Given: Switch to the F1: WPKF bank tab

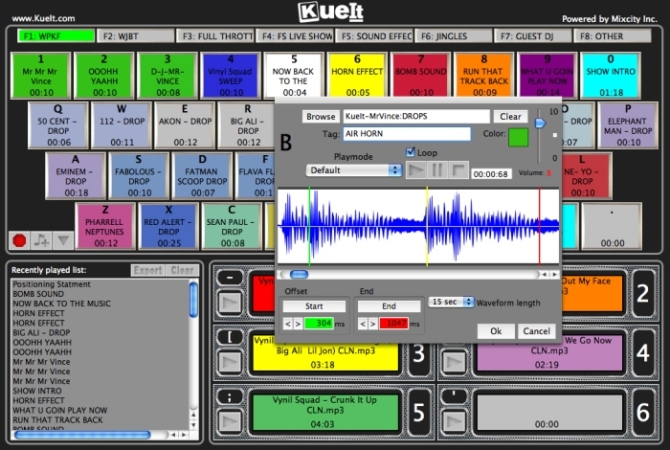Looking at the screenshot, I should pyautogui.click(x=56, y=36).
